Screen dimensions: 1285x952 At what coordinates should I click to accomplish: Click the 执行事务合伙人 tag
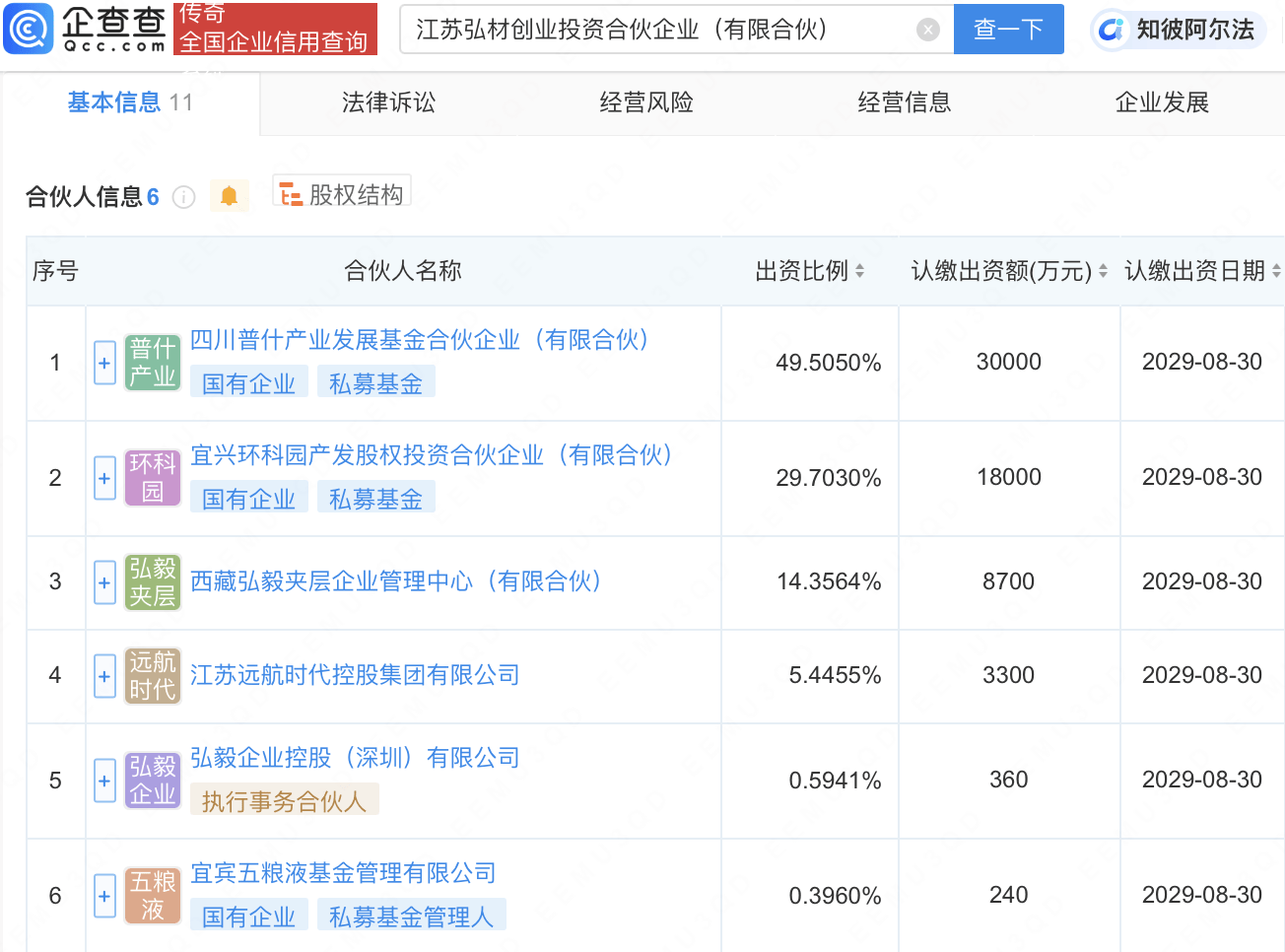pos(285,801)
